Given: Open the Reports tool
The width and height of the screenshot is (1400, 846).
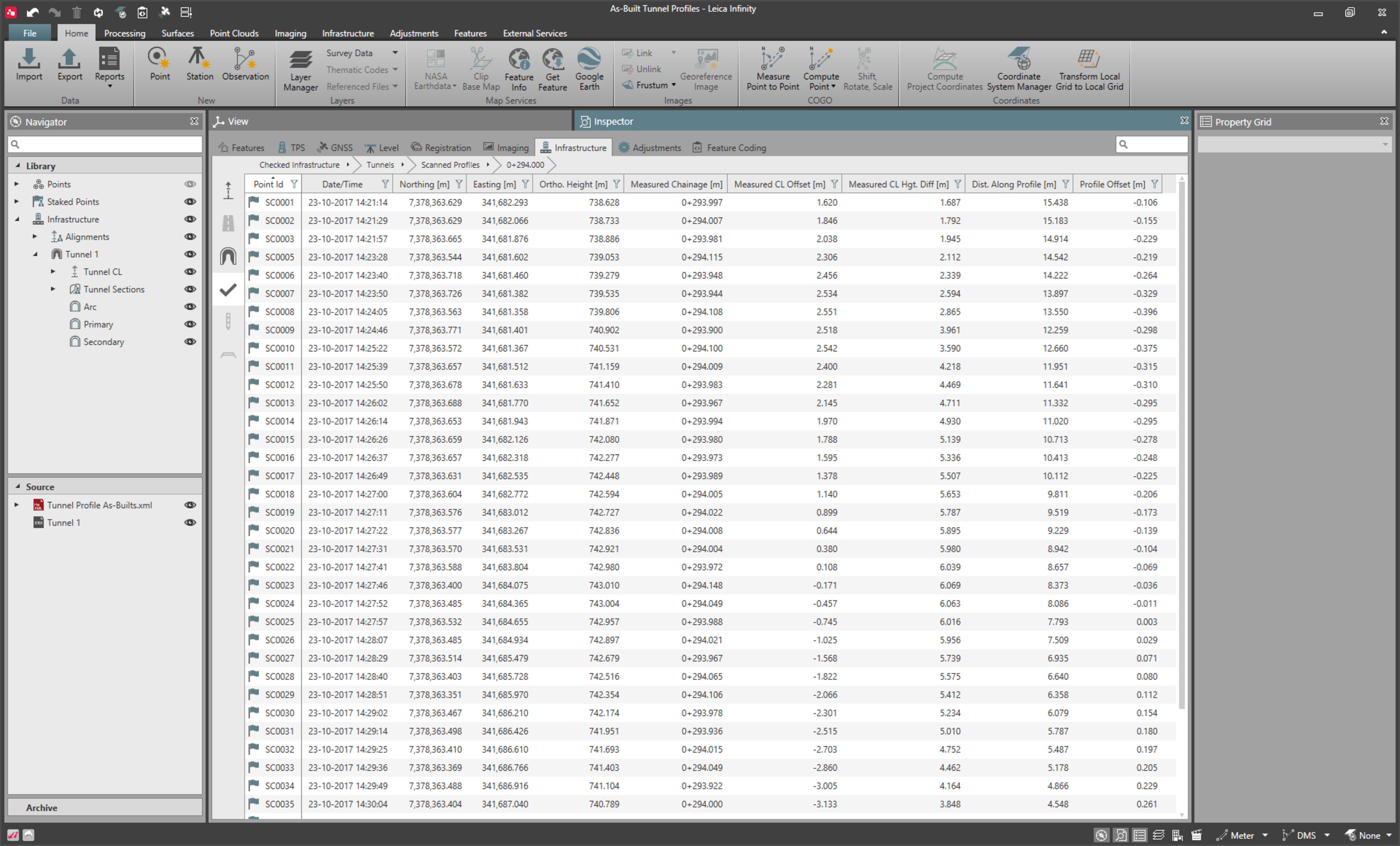Looking at the screenshot, I should [x=109, y=67].
